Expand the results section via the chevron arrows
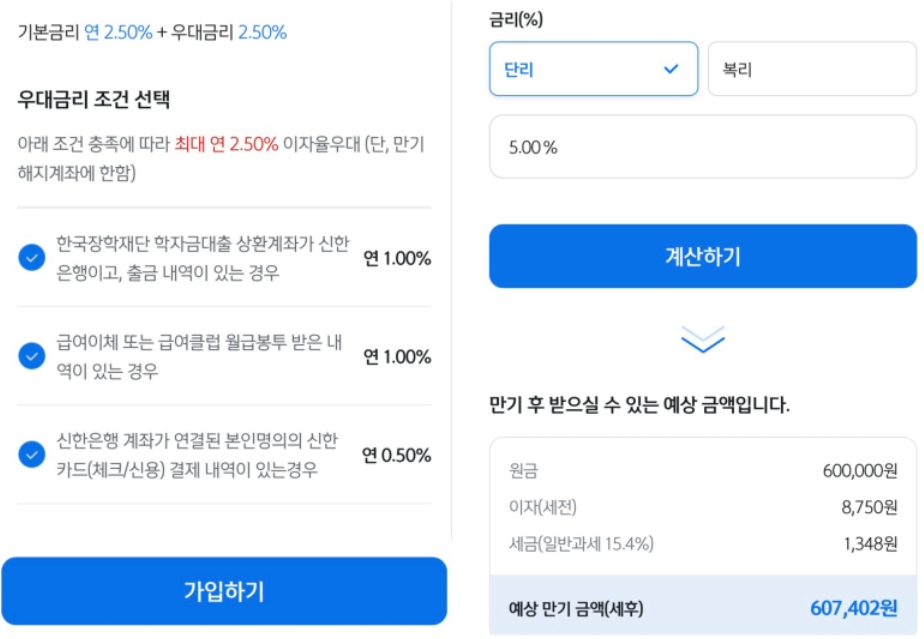The height and width of the screenshot is (639, 924). coord(702,336)
